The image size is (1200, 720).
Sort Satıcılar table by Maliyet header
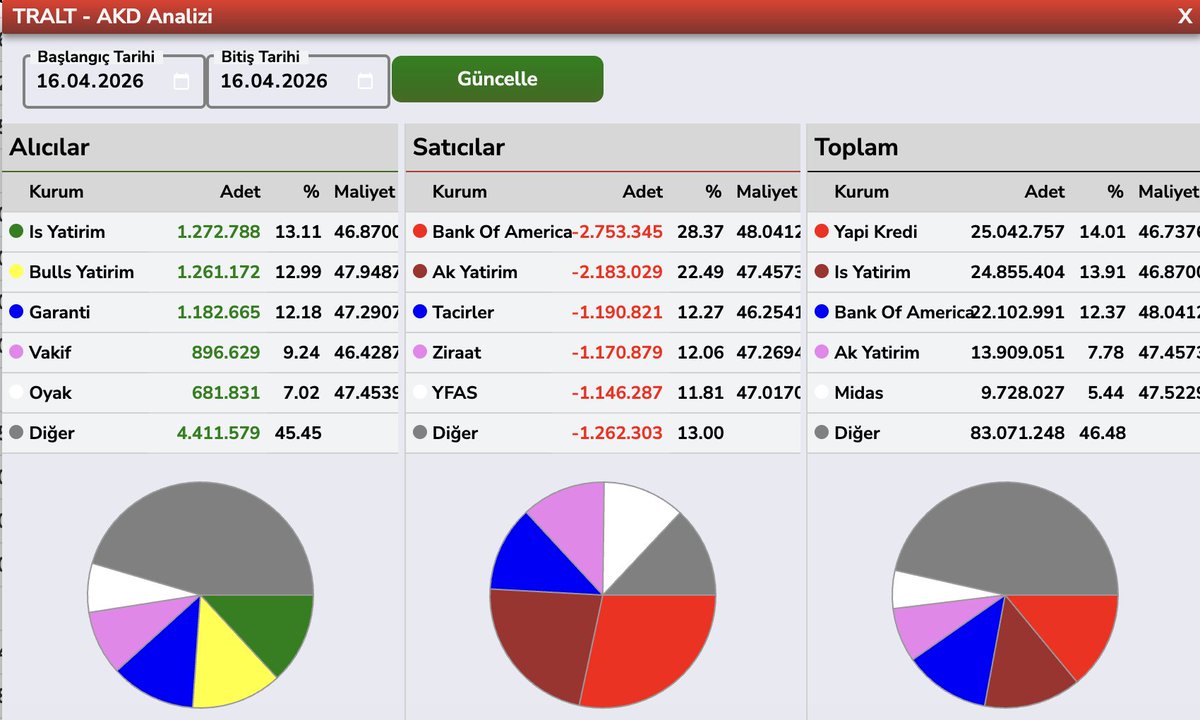(767, 191)
